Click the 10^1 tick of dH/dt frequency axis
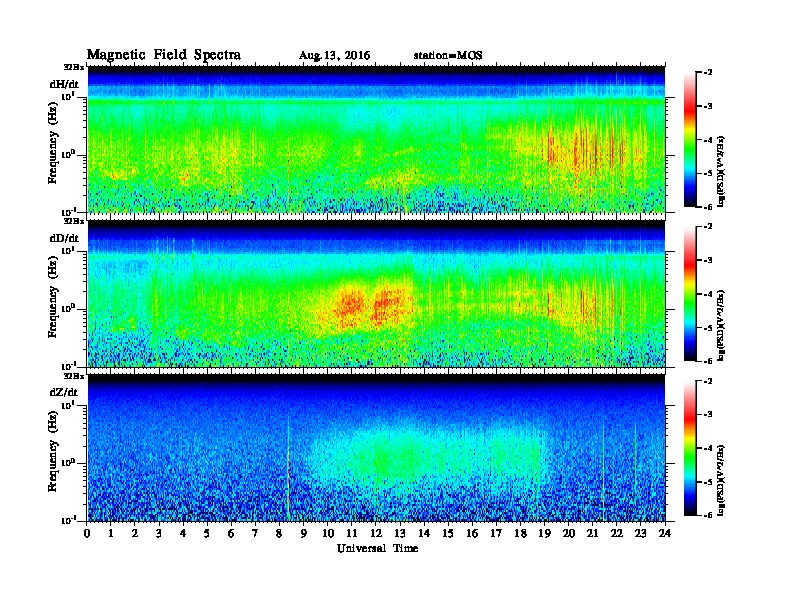The height and width of the screenshot is (612, 792). click(x=68, y=97)
